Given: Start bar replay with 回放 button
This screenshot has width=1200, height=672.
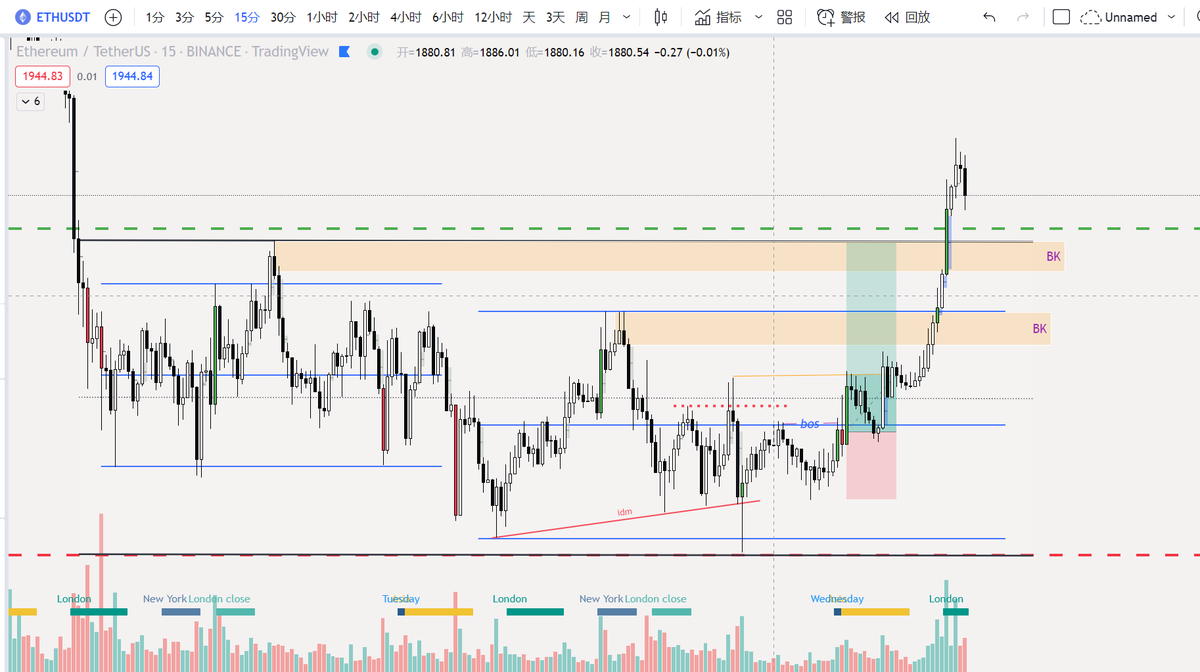Looking at the screenshot, I should coord(907,17).
